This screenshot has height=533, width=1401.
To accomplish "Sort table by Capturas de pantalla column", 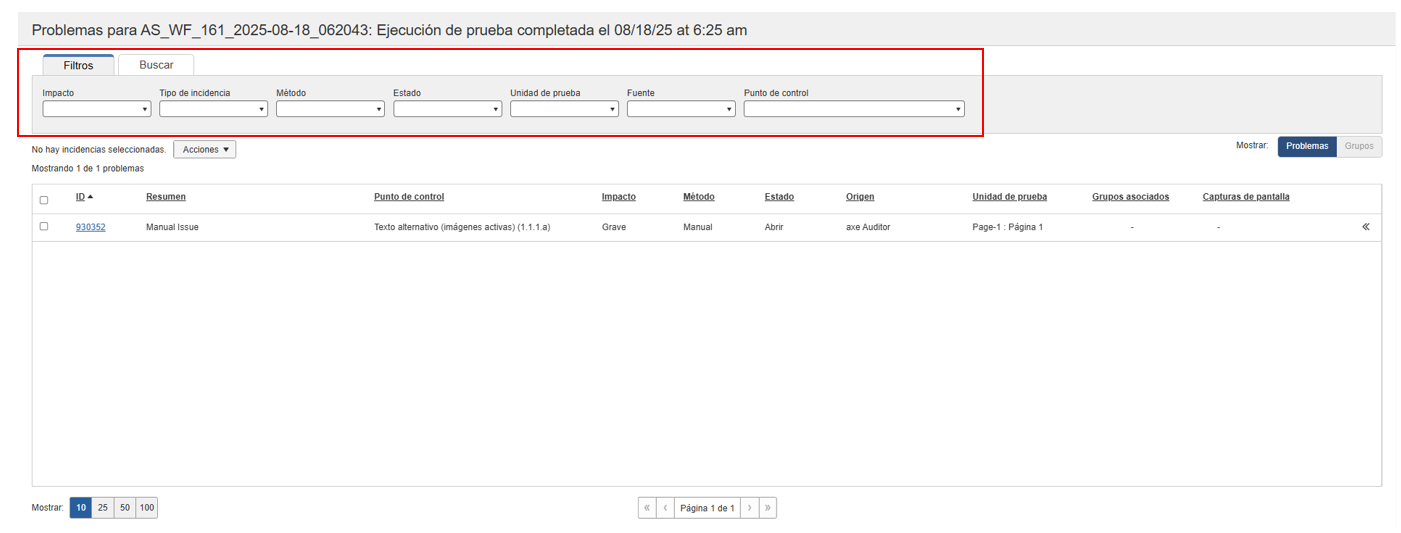I will pyautogui.click(x=1245, y=197).
